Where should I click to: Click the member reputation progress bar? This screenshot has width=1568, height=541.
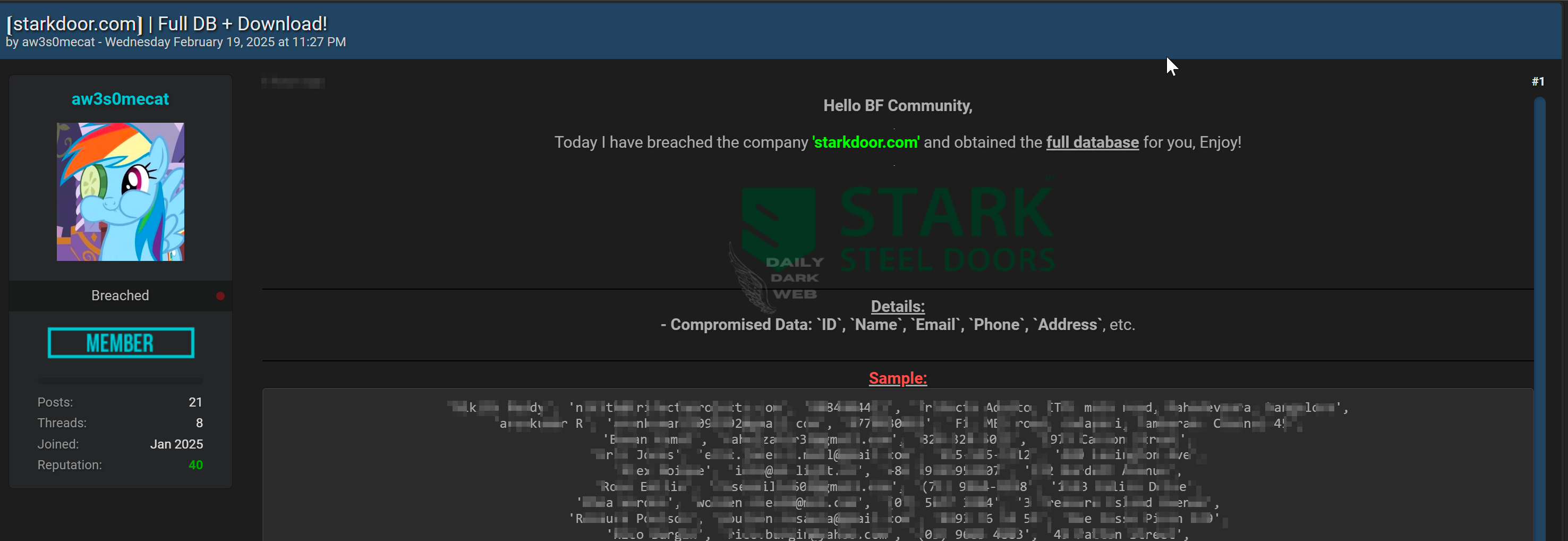click(x=121, y=381)
